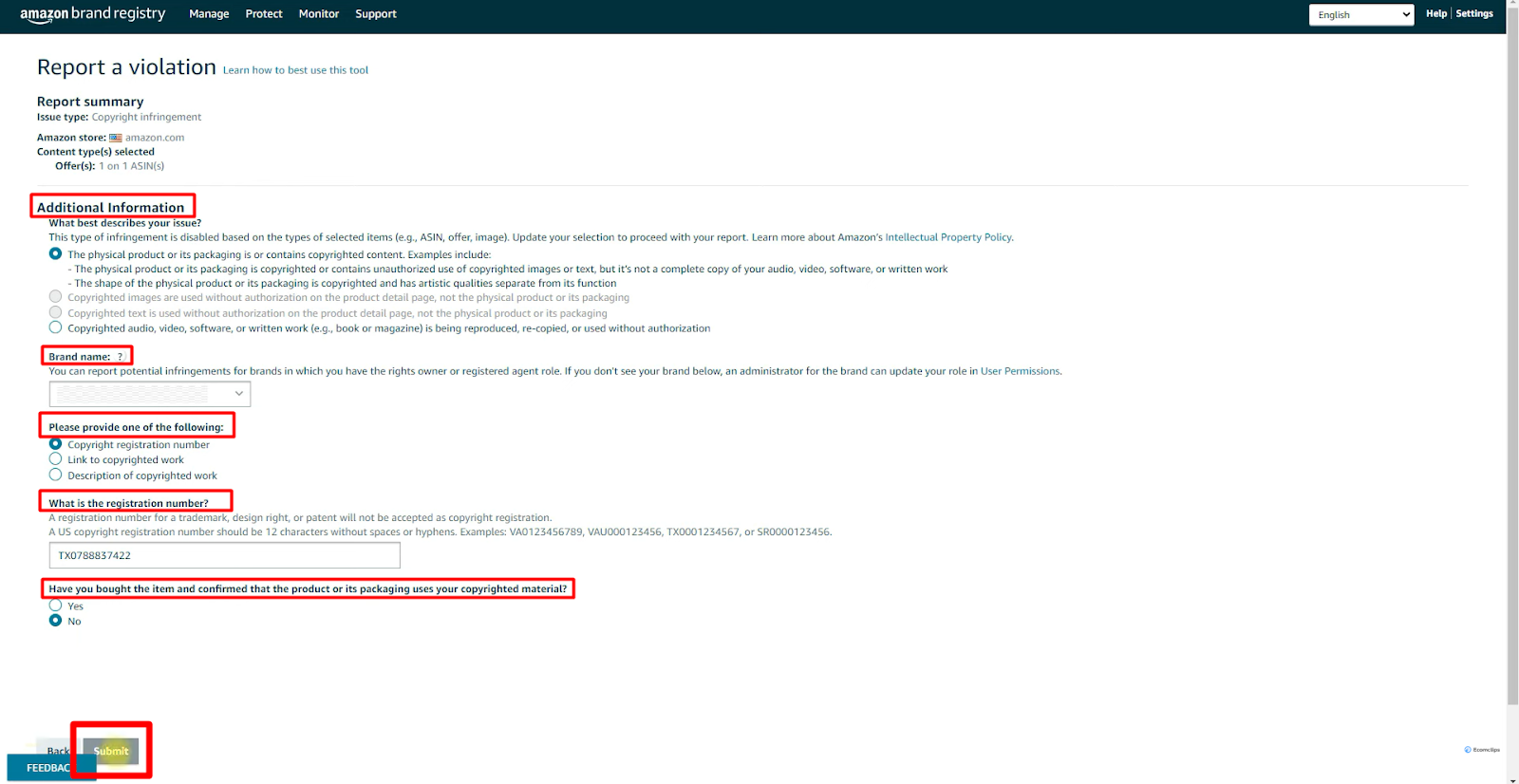This screenshot has width=1519, height=784.
Task: Select Yes for item purchase confirmation
Action: pos(55,606)
